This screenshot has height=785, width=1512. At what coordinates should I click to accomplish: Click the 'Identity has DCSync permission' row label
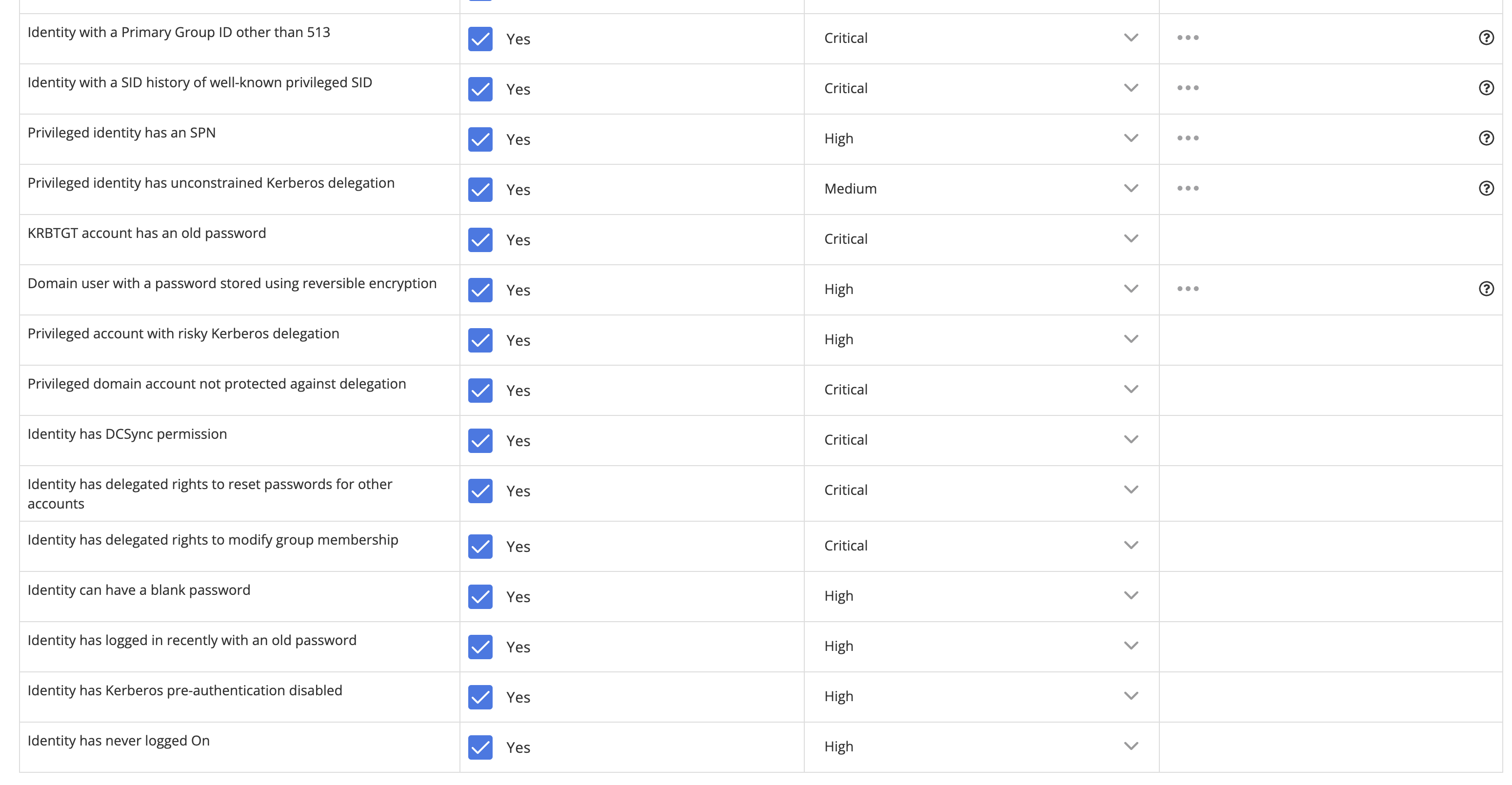[x=127, y=434]
